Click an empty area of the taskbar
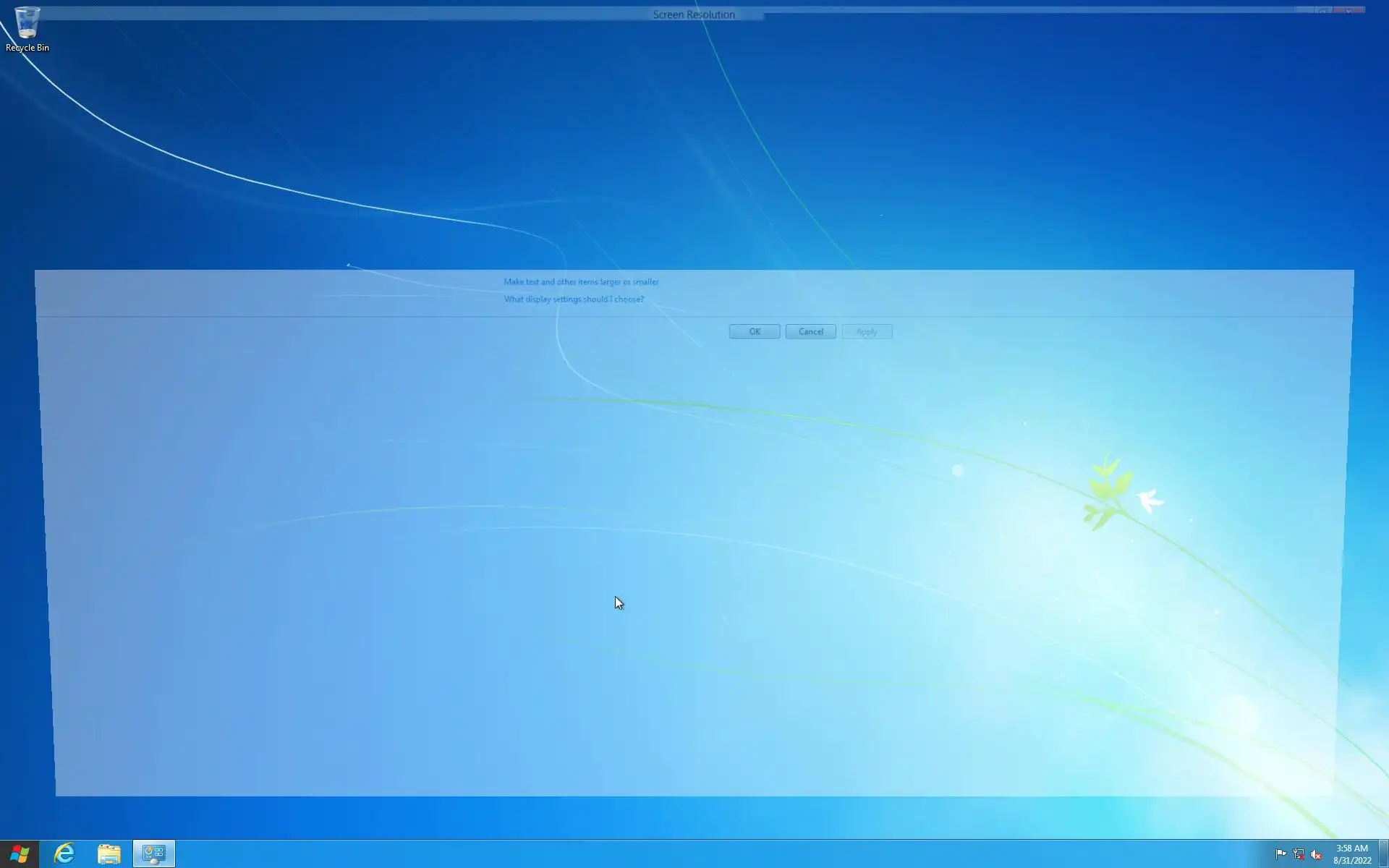Image resolution: width=1389 pixels, height=868 pixels. [723, 854]
